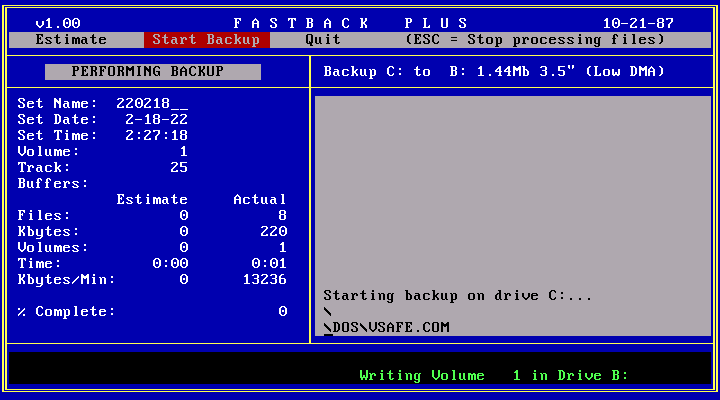Click the Starting backup on drive C: message

click(x=457, y=296)
